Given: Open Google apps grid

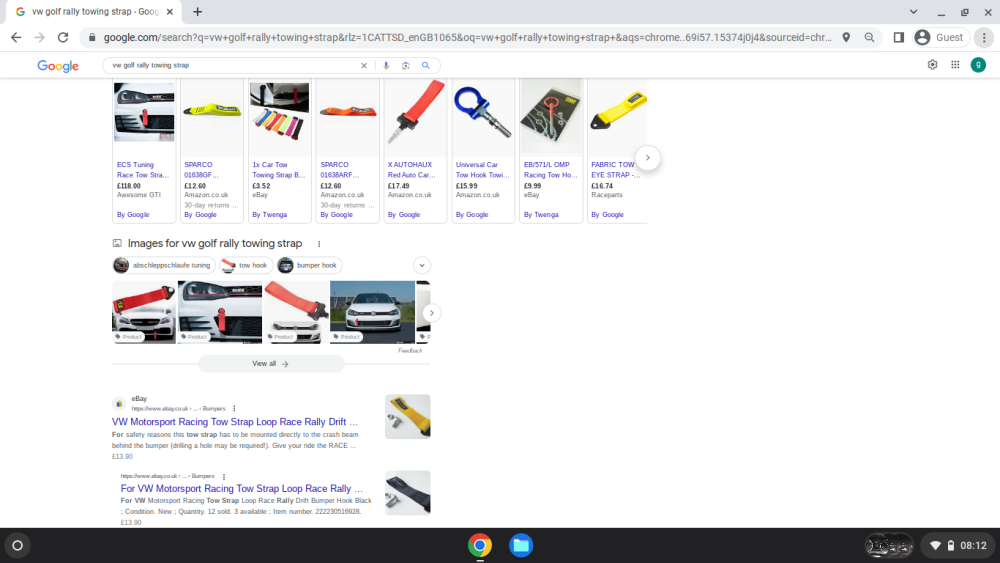Looking at the screenshot, I should 955,64.
